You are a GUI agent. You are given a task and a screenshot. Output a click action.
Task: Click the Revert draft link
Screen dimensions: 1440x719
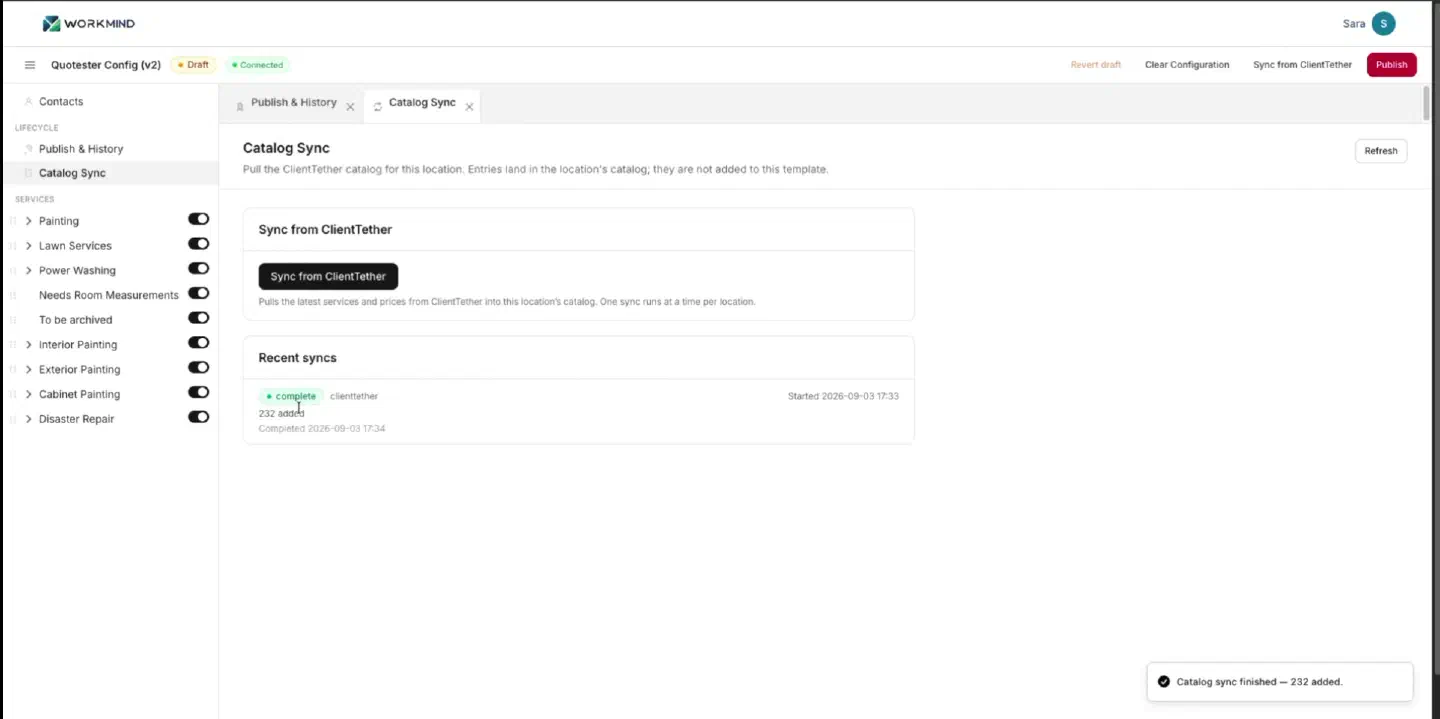pos(1096,65)
